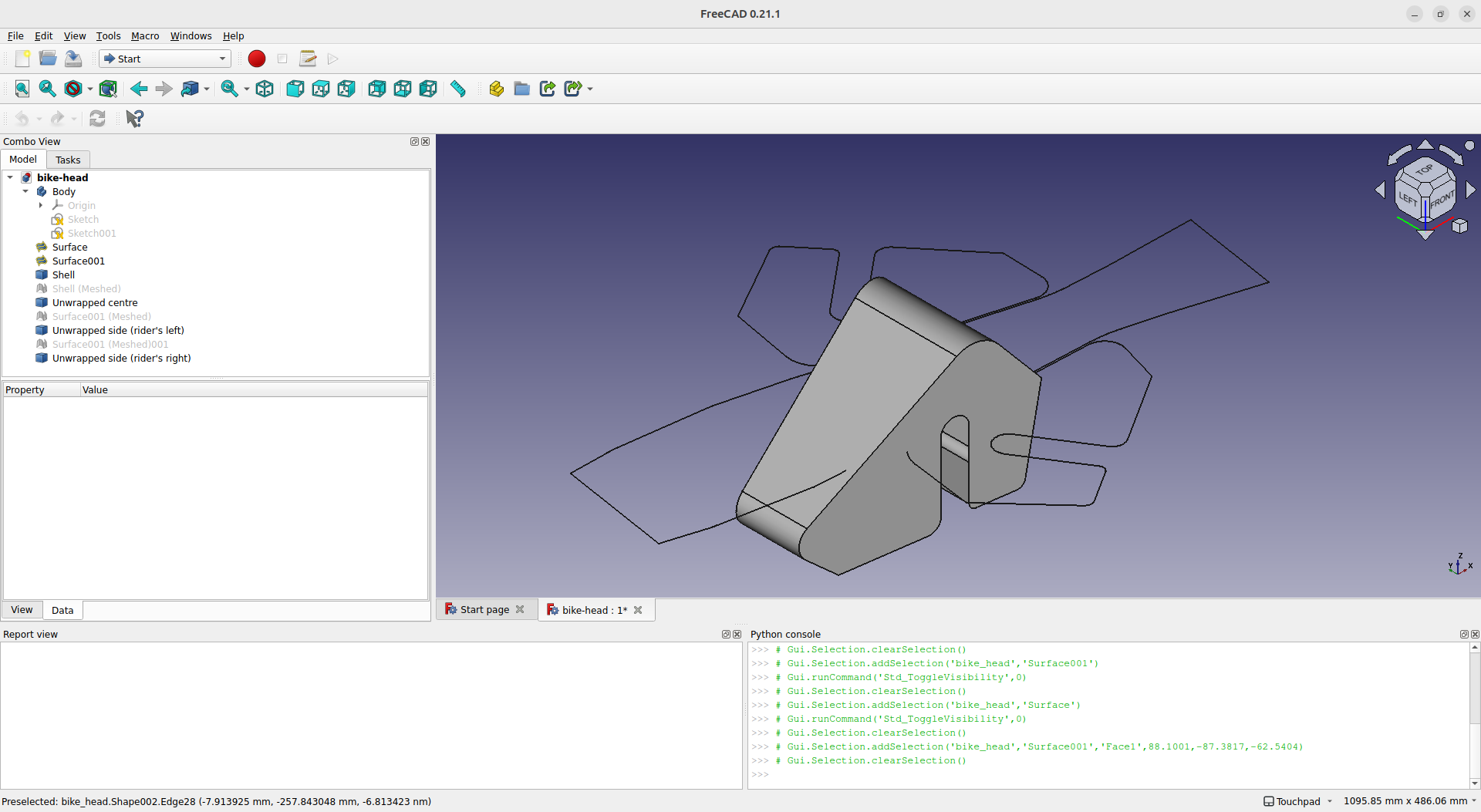Image resolution: width=1481 pixels, height=812 pixels.
Task: Open the draw style icon
Action: (x=73, y=89)
